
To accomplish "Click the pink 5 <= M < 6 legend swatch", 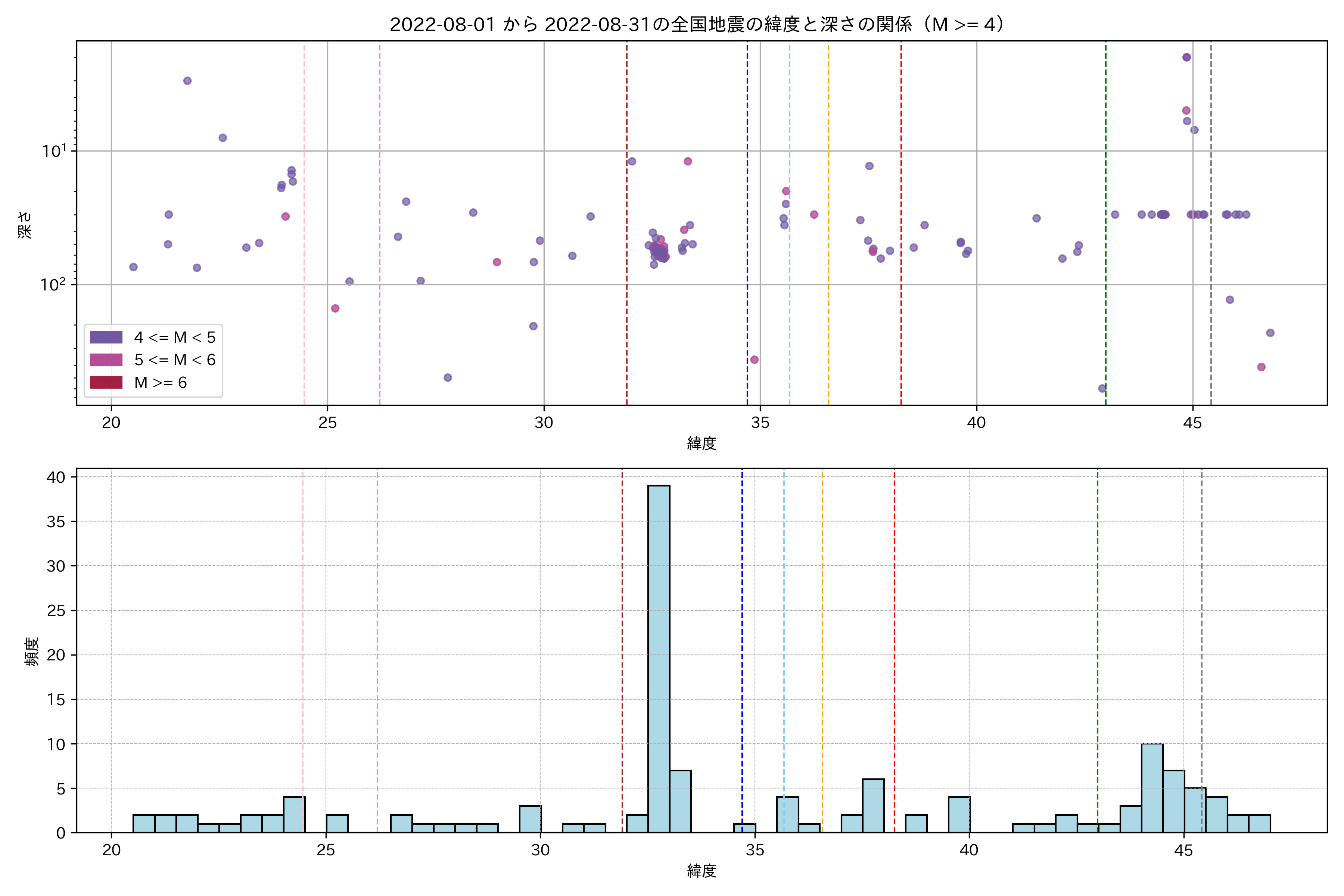I will 106,360.
